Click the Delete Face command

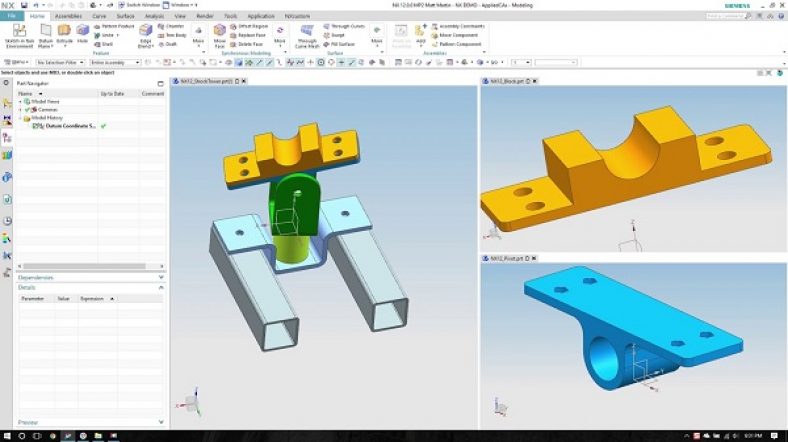tap(247, 44)
